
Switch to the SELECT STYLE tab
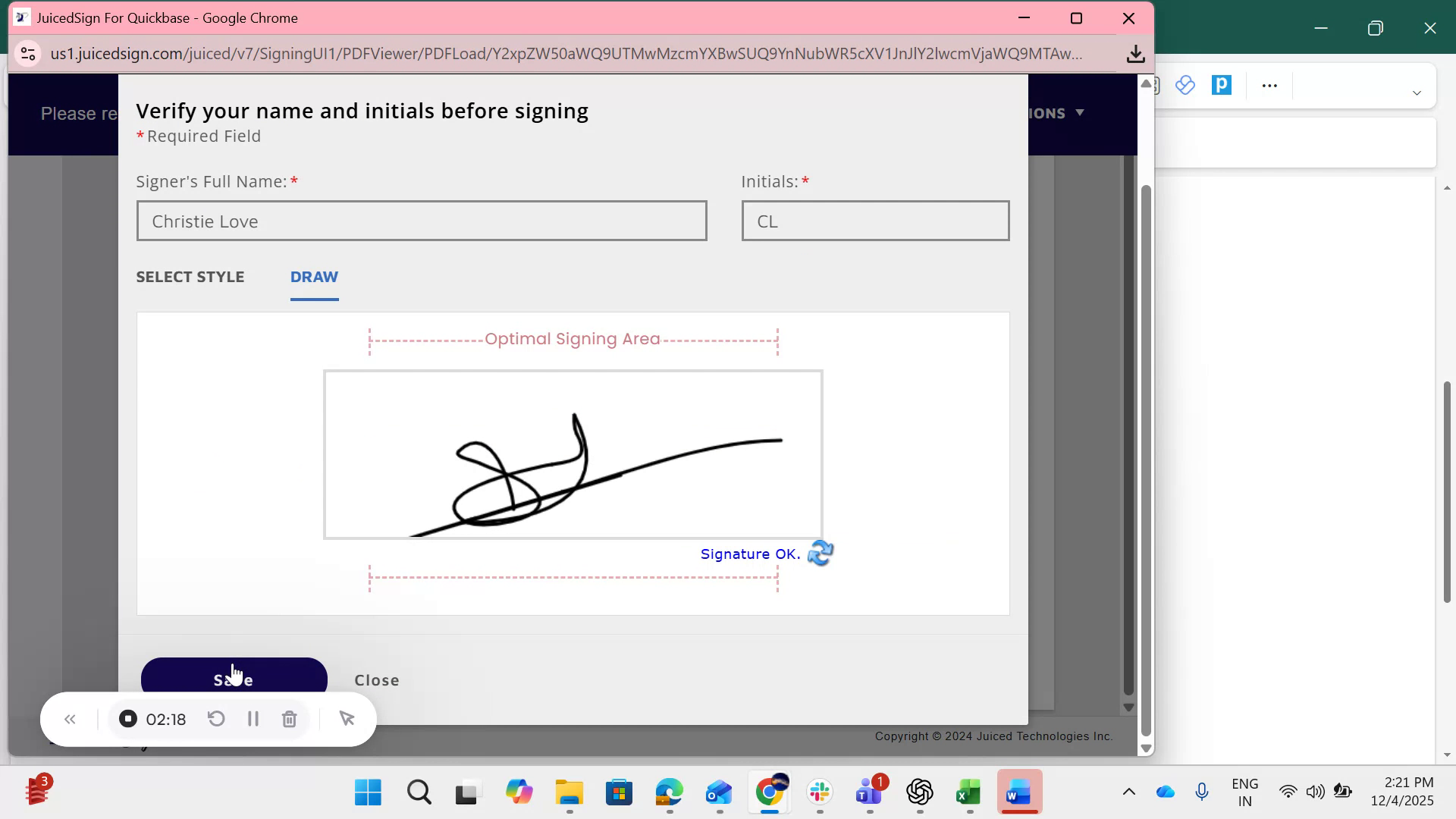pyautogui.click(x=190, y=277)
